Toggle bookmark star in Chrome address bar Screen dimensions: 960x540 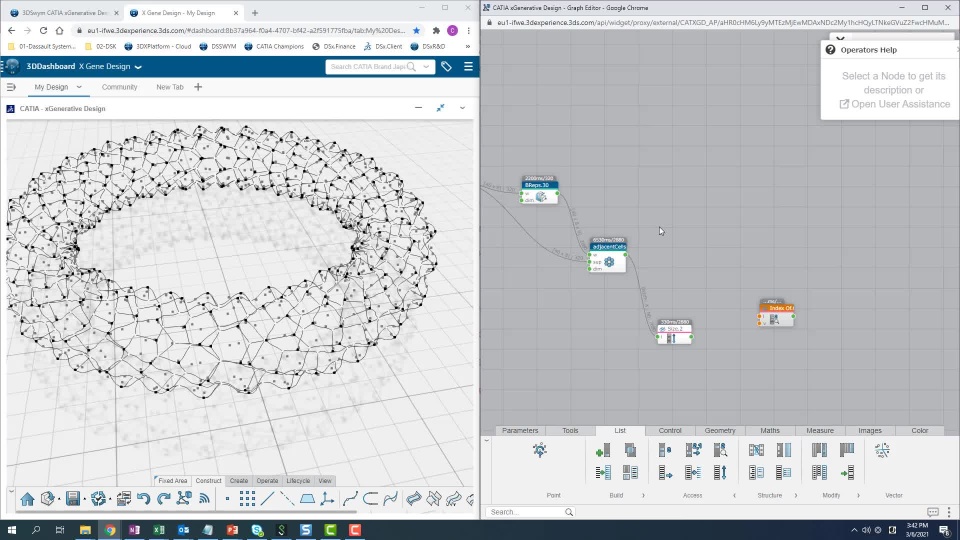(x=416, y=30)
